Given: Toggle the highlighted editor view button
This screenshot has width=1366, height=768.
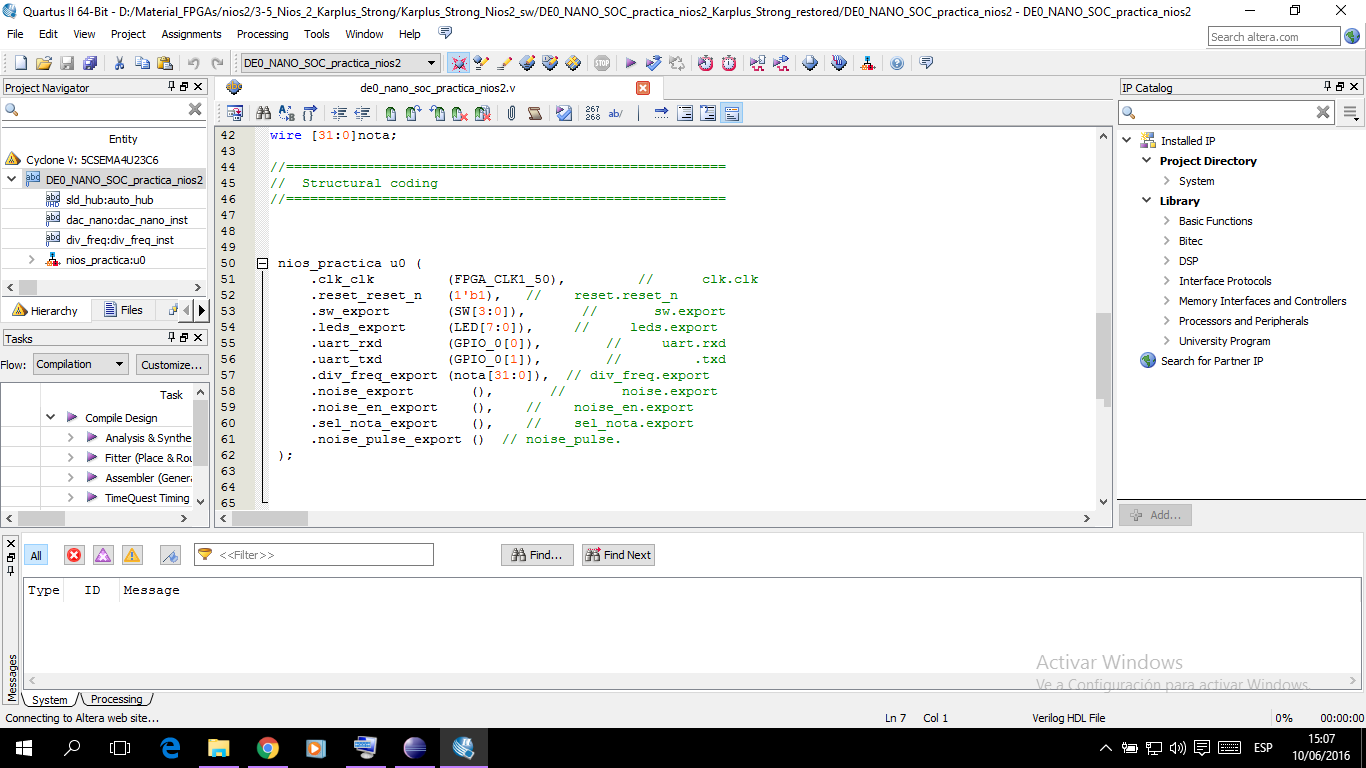Looking at the screenshot, I should (x=731, y=113).
